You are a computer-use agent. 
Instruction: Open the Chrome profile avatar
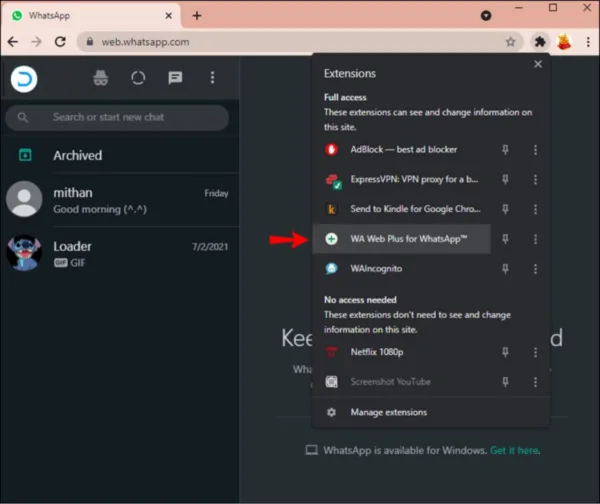pos(564,42)
